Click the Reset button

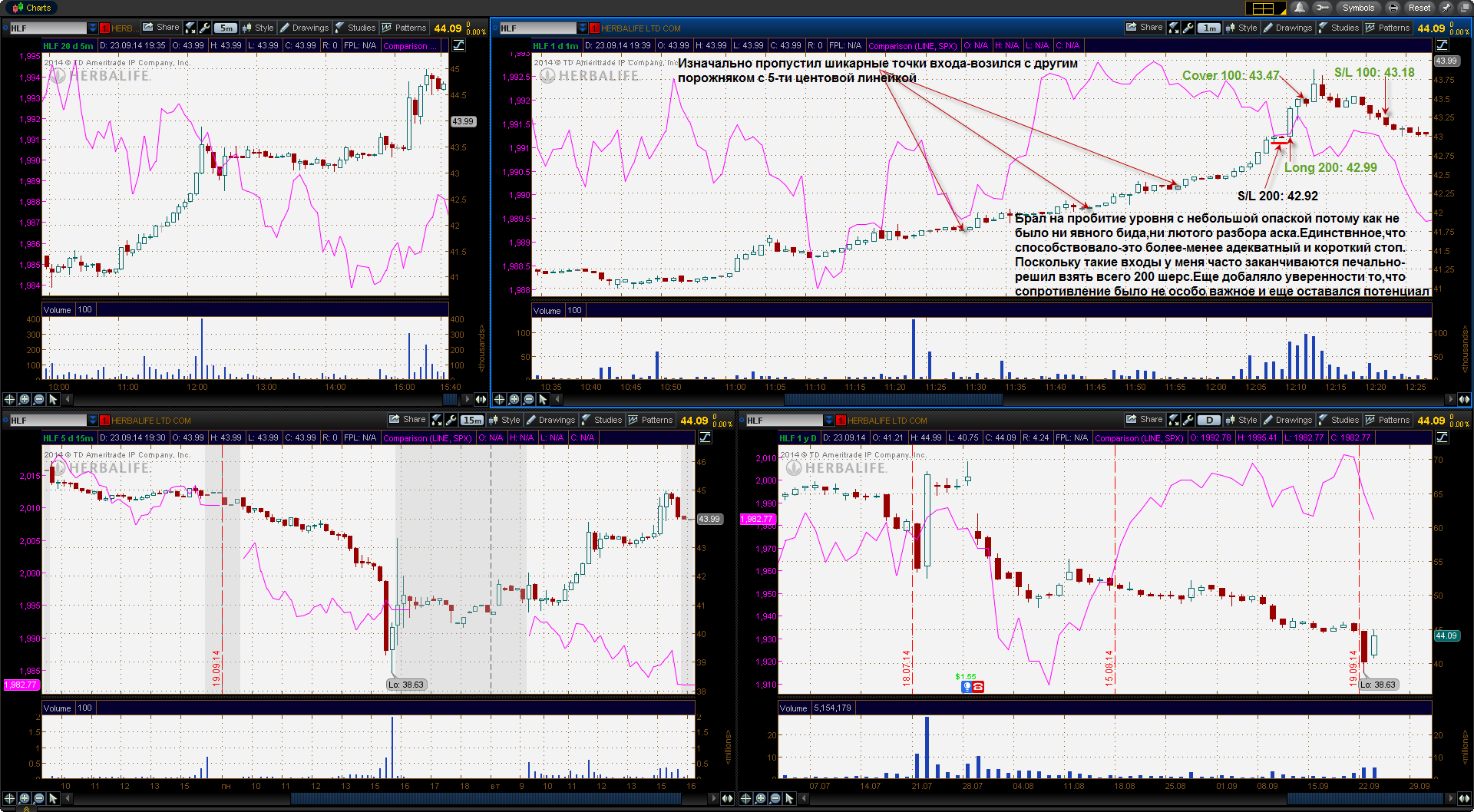[1419, 8]
